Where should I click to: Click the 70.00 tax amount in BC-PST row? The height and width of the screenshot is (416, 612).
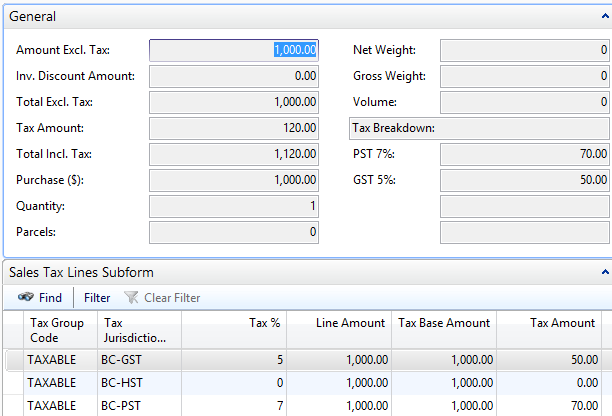(549, 406)
